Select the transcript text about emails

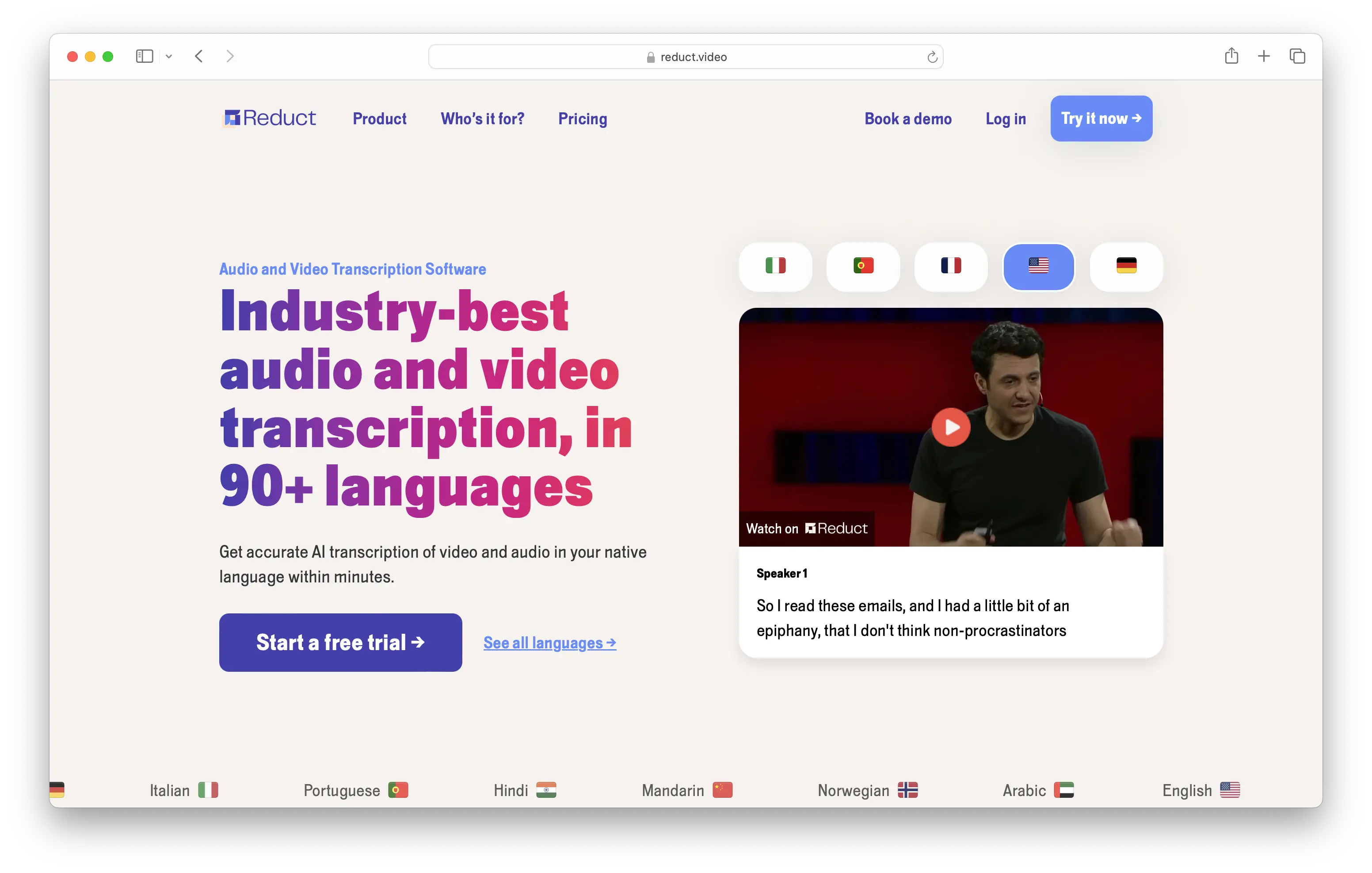tap(912, 617)
